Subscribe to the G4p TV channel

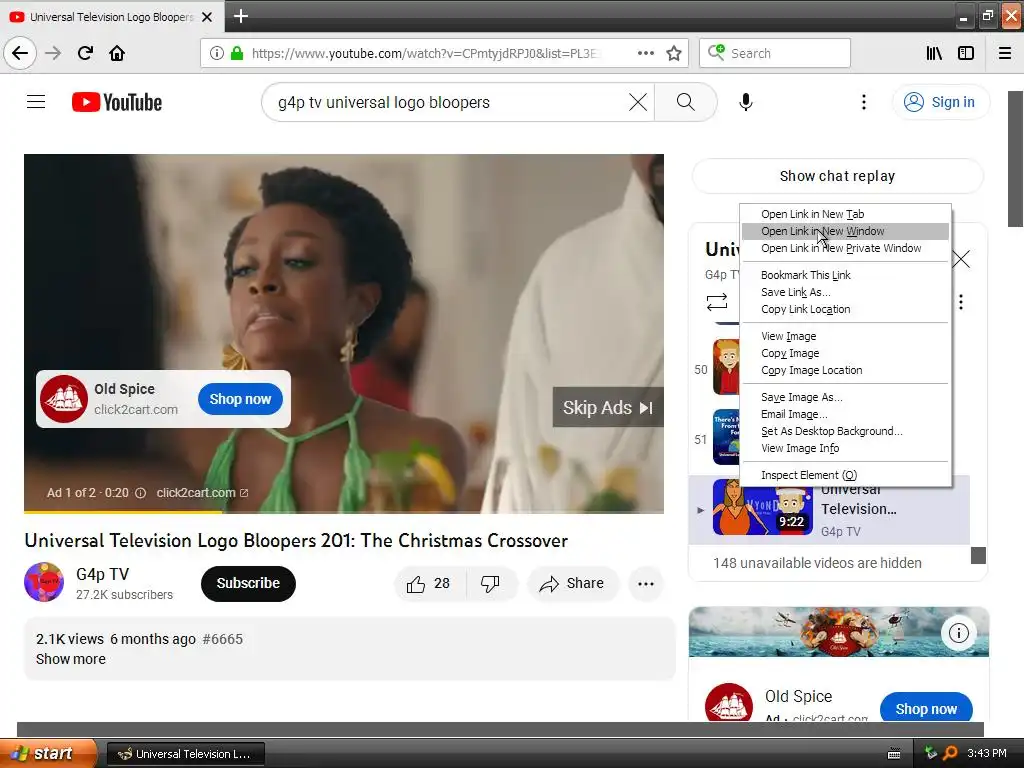(248, 583)
